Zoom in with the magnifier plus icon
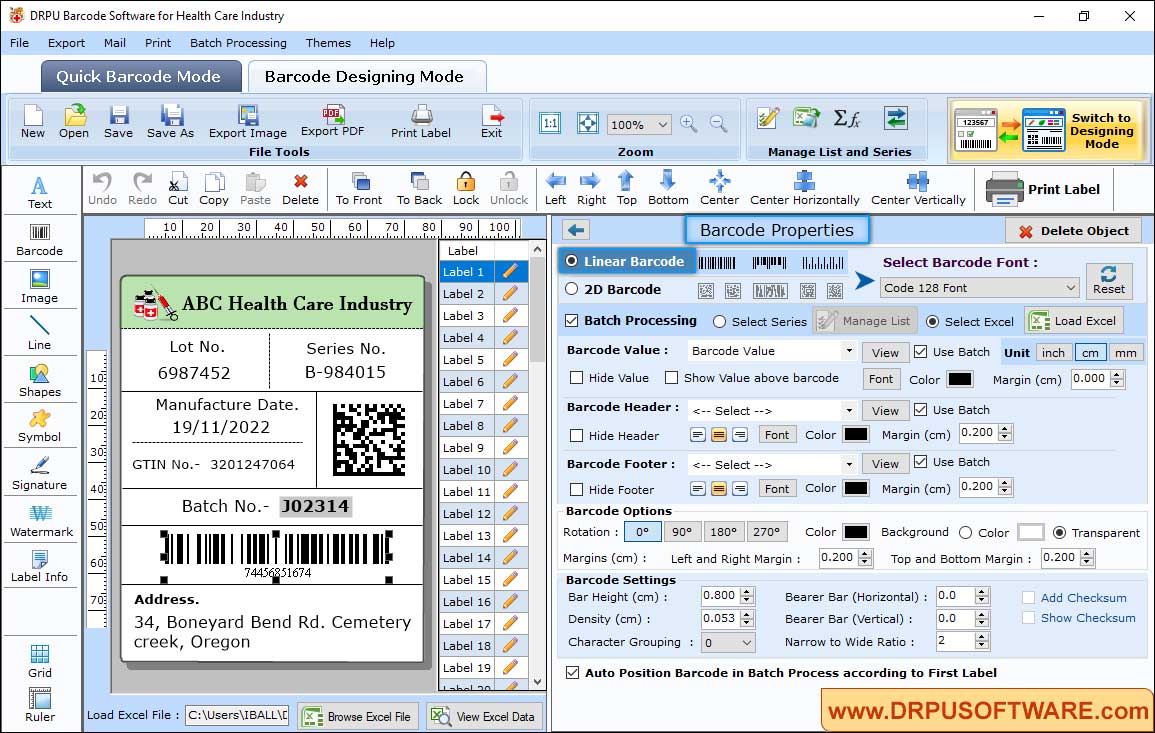The image size is (1155, 733). 689,124
